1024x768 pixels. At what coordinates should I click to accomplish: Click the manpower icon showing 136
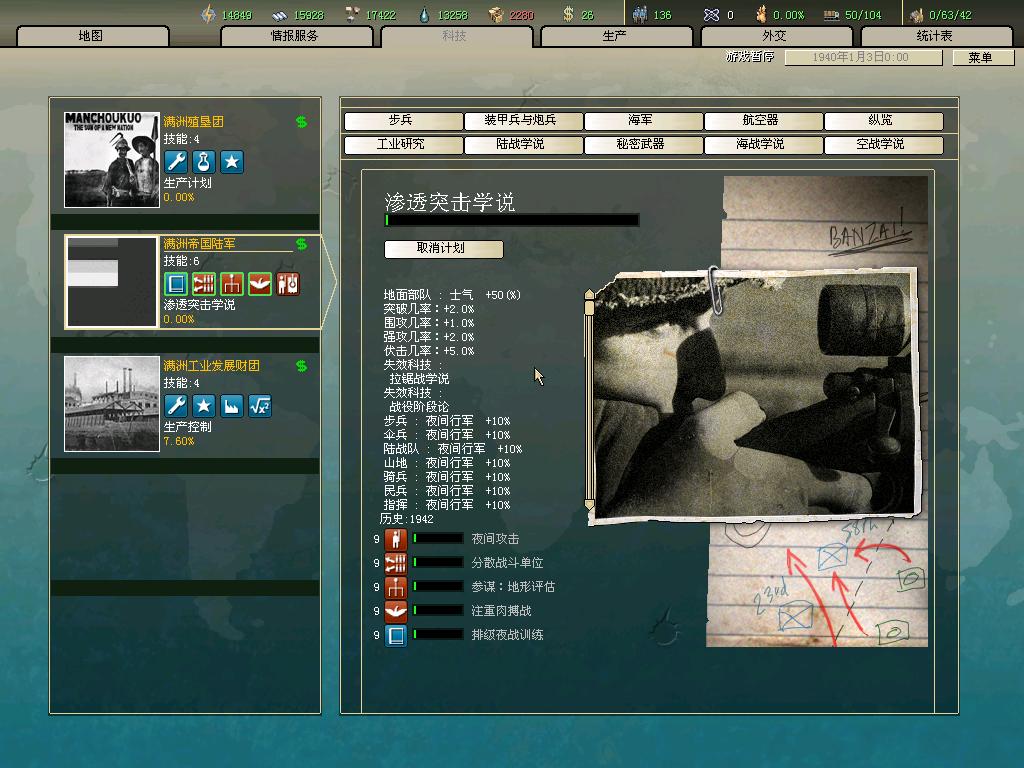coord(640,14)
